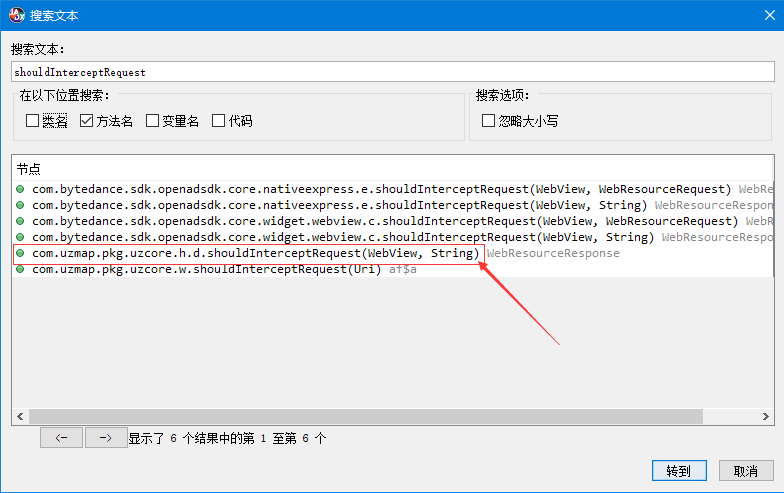Click the 转到 go-to button
Screen dimensions: 784x493
(679, 471)
